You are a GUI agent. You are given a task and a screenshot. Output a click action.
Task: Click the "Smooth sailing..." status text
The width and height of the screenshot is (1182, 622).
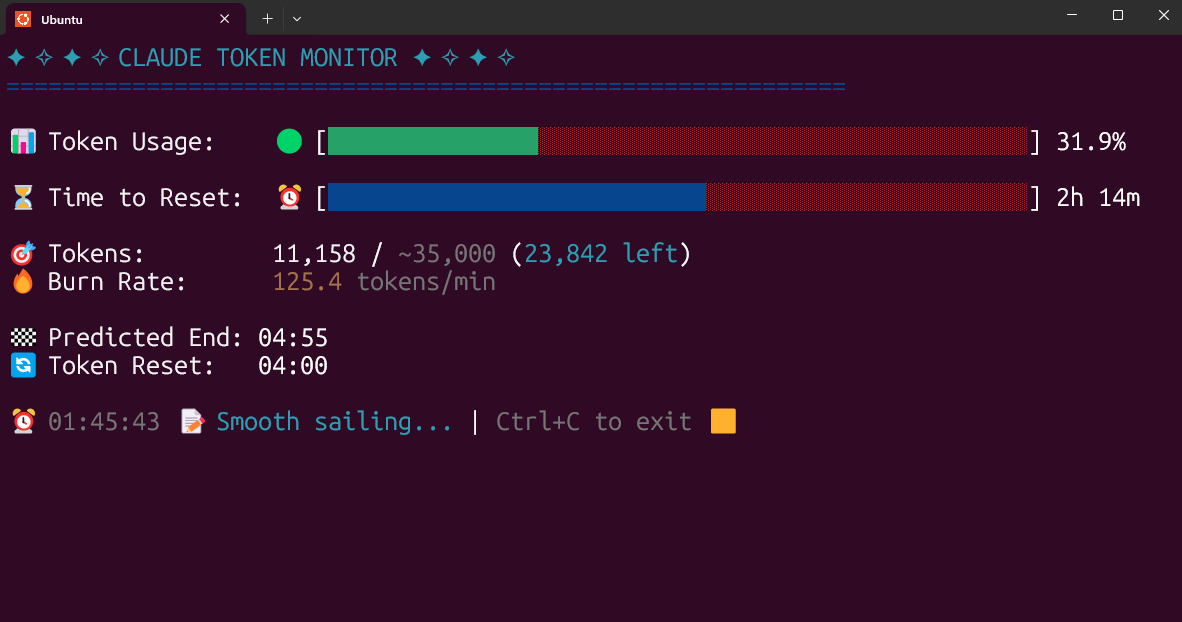coord(334,422)
